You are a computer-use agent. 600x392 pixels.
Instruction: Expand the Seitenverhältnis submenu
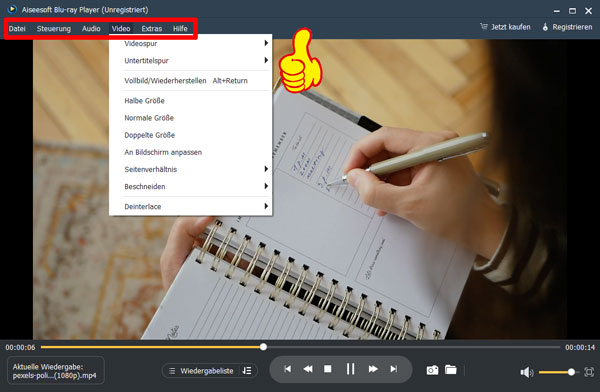point(191,169)
